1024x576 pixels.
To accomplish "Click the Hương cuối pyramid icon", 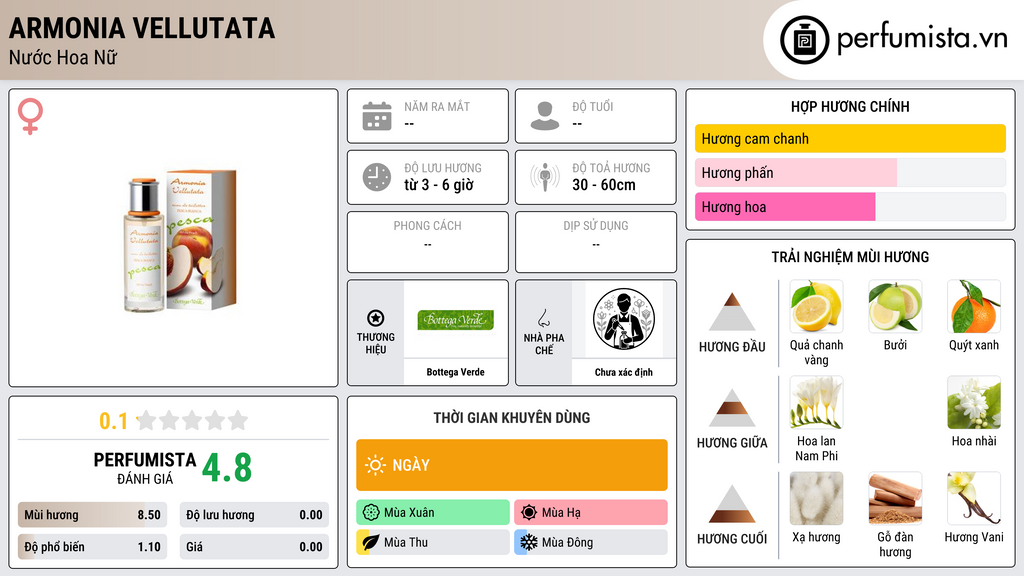I will coord(732,504).
